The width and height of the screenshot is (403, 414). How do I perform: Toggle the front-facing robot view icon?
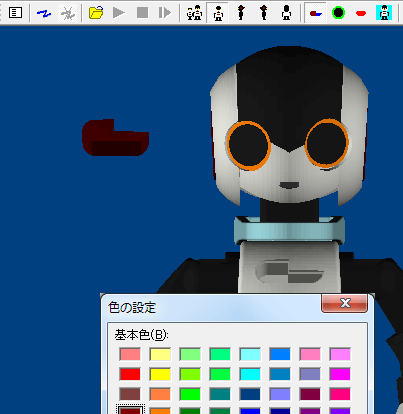218,13
